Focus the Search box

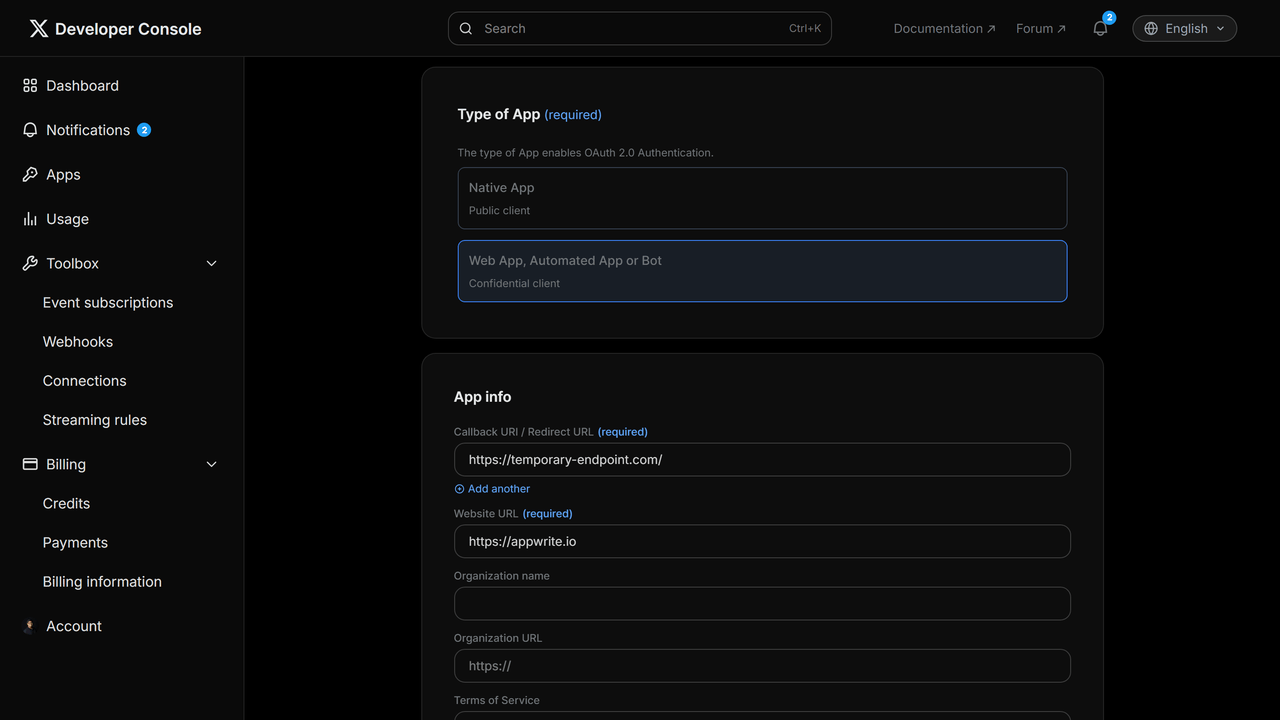pos(639,29)
